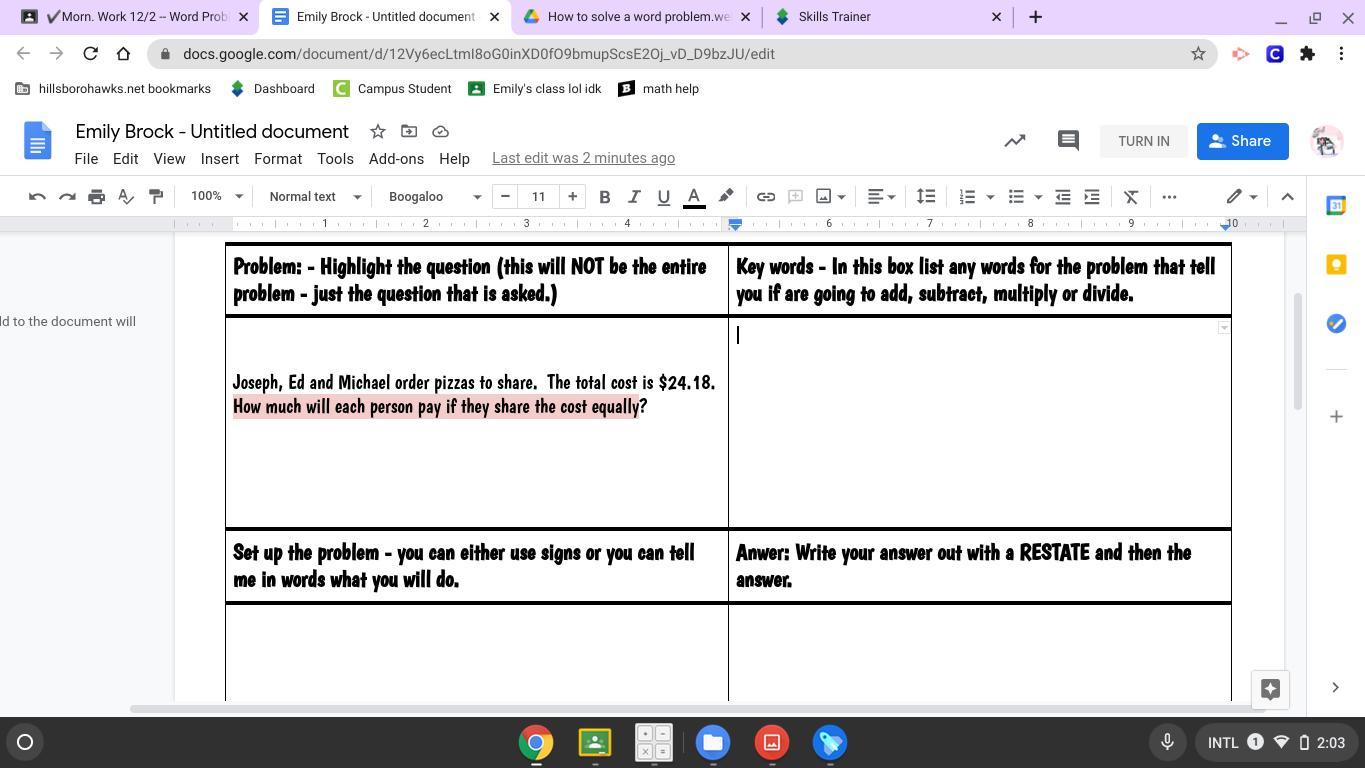
Task: Open the text color picker
Action: pyautogui.click(x=693, y=197)
